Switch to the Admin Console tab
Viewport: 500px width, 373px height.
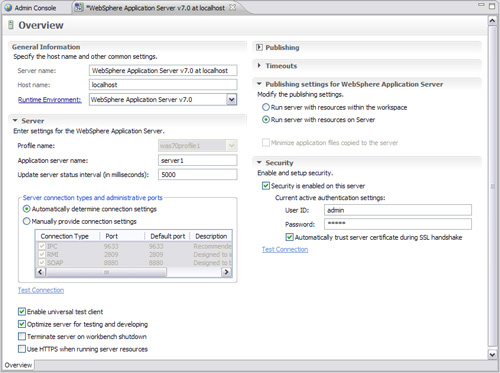click(x=35, y=8)
